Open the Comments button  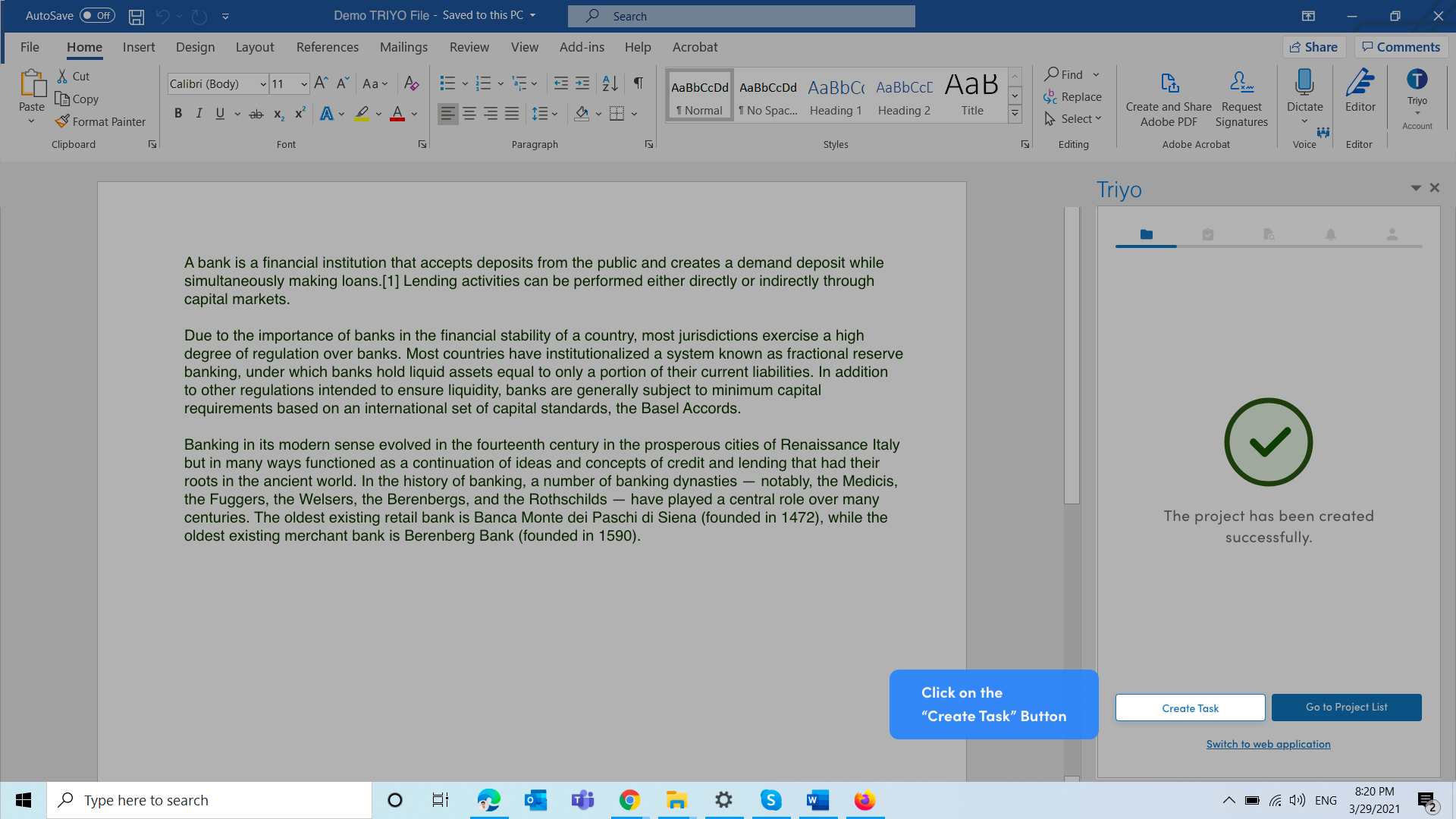[x=1401, y=47]
